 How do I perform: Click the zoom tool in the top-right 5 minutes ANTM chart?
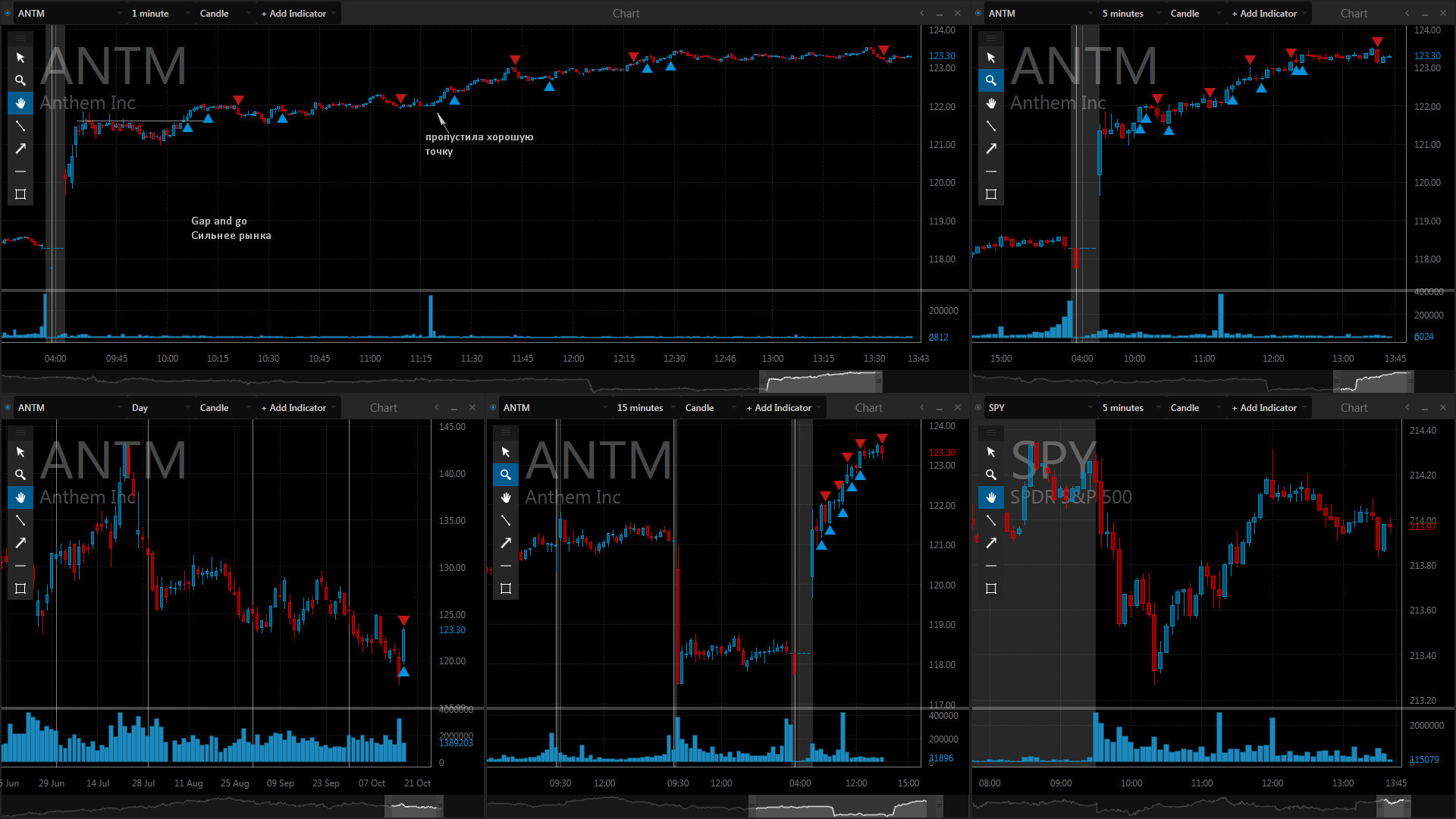[991, 80]
